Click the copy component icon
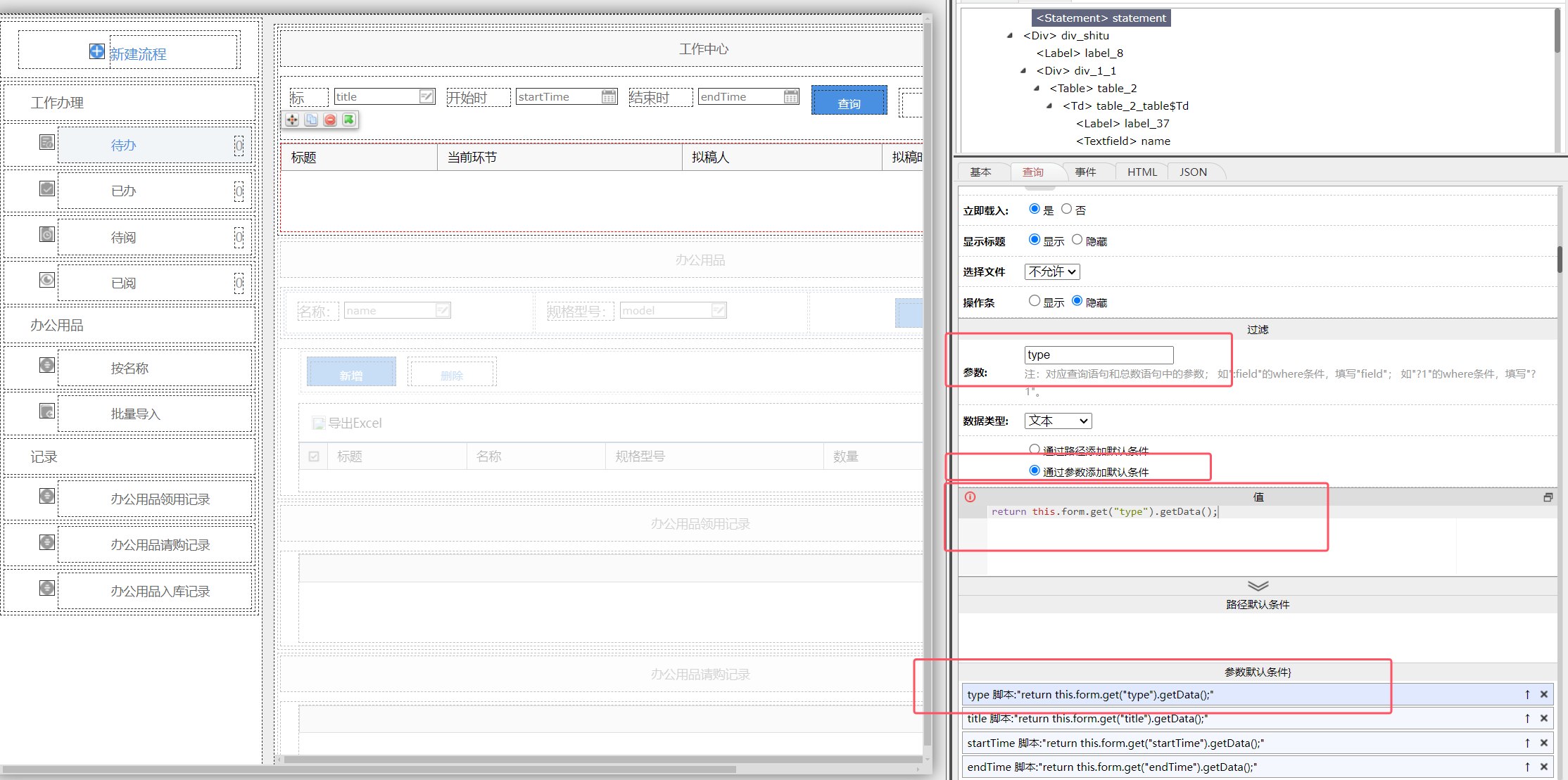 311,120
